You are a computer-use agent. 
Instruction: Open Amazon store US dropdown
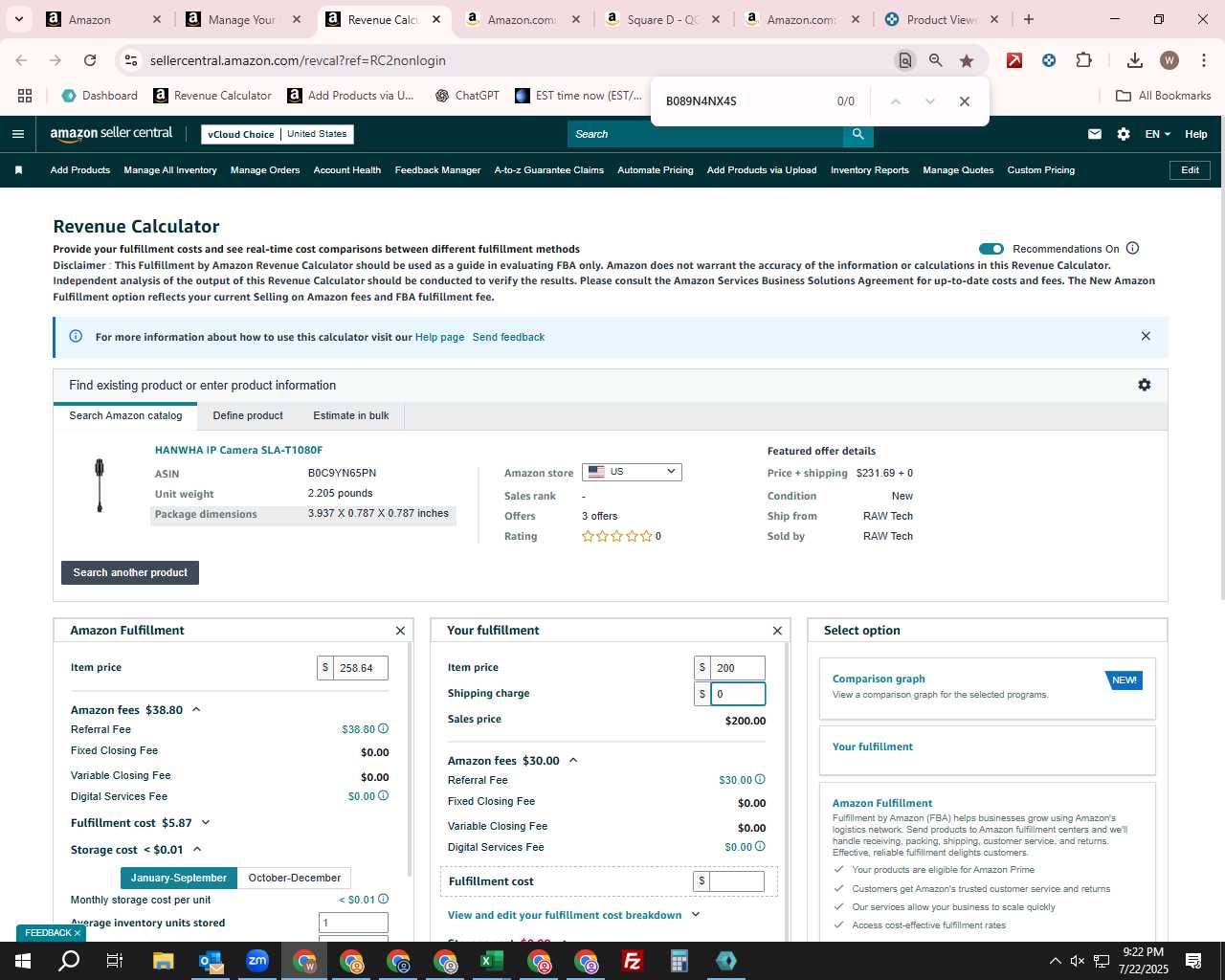point(632,472)
